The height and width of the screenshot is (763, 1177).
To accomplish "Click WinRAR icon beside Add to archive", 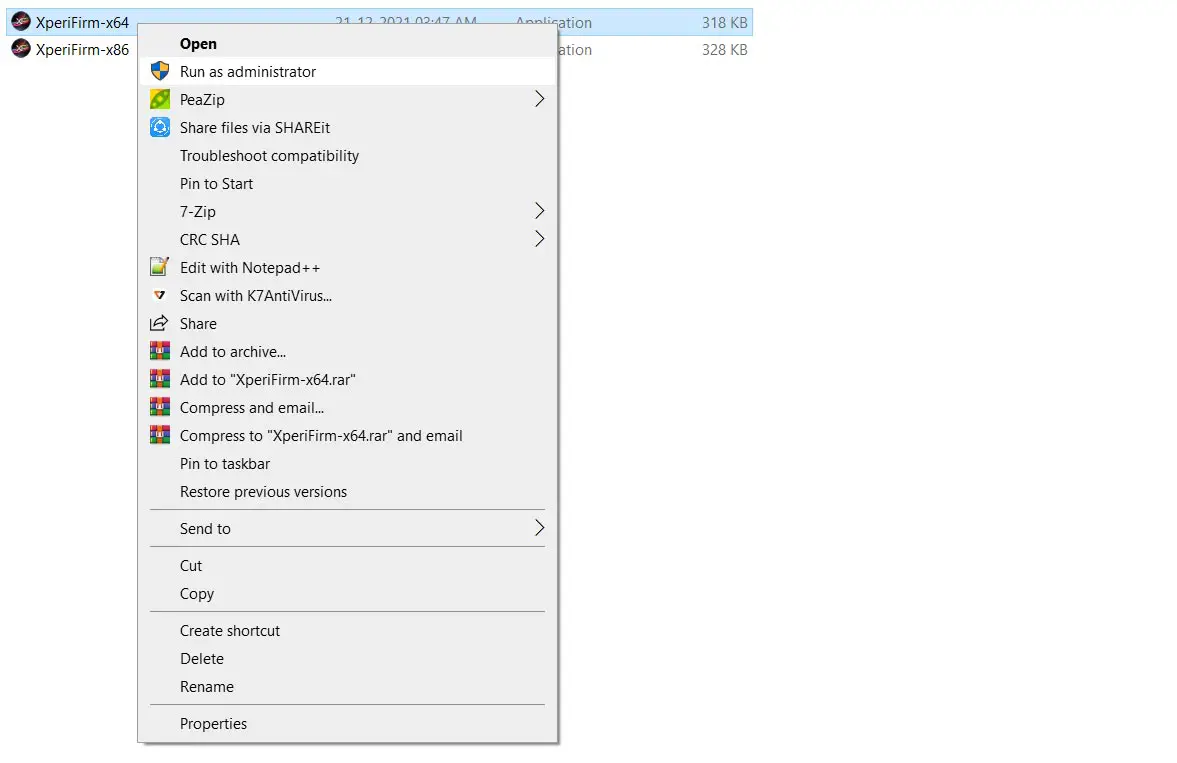I will coord(160,351).
